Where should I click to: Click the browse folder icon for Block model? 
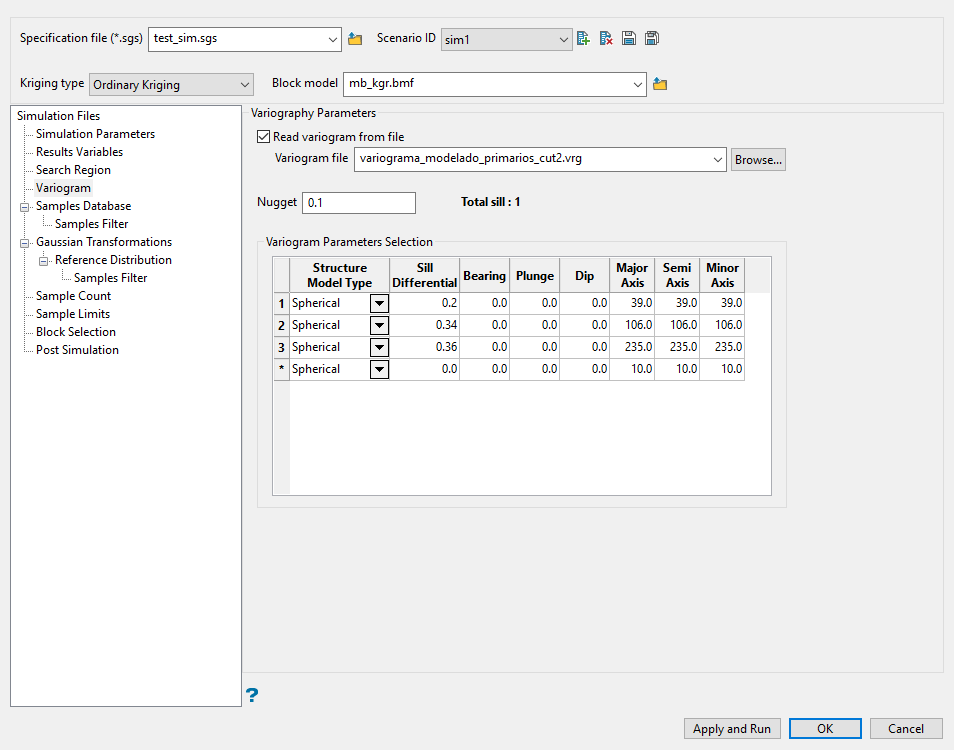coord(660,84)
